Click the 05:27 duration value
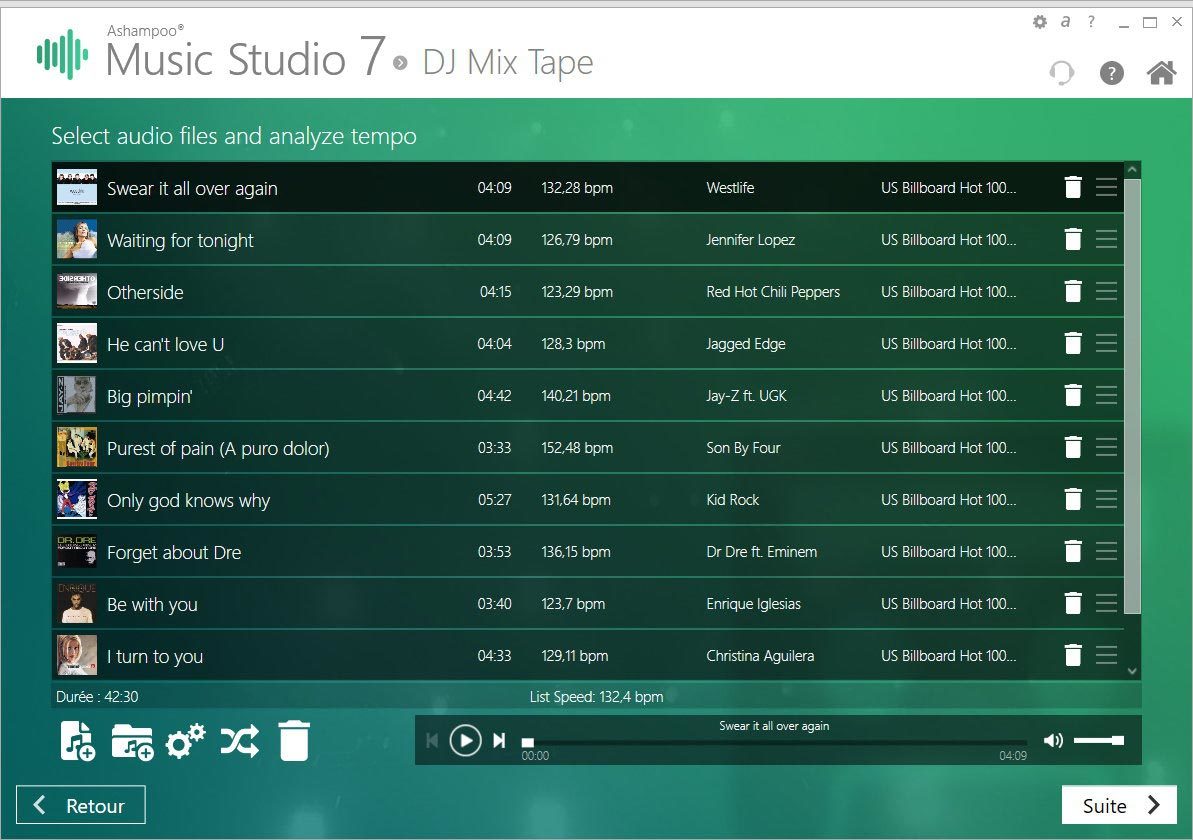 click(495, 500)
